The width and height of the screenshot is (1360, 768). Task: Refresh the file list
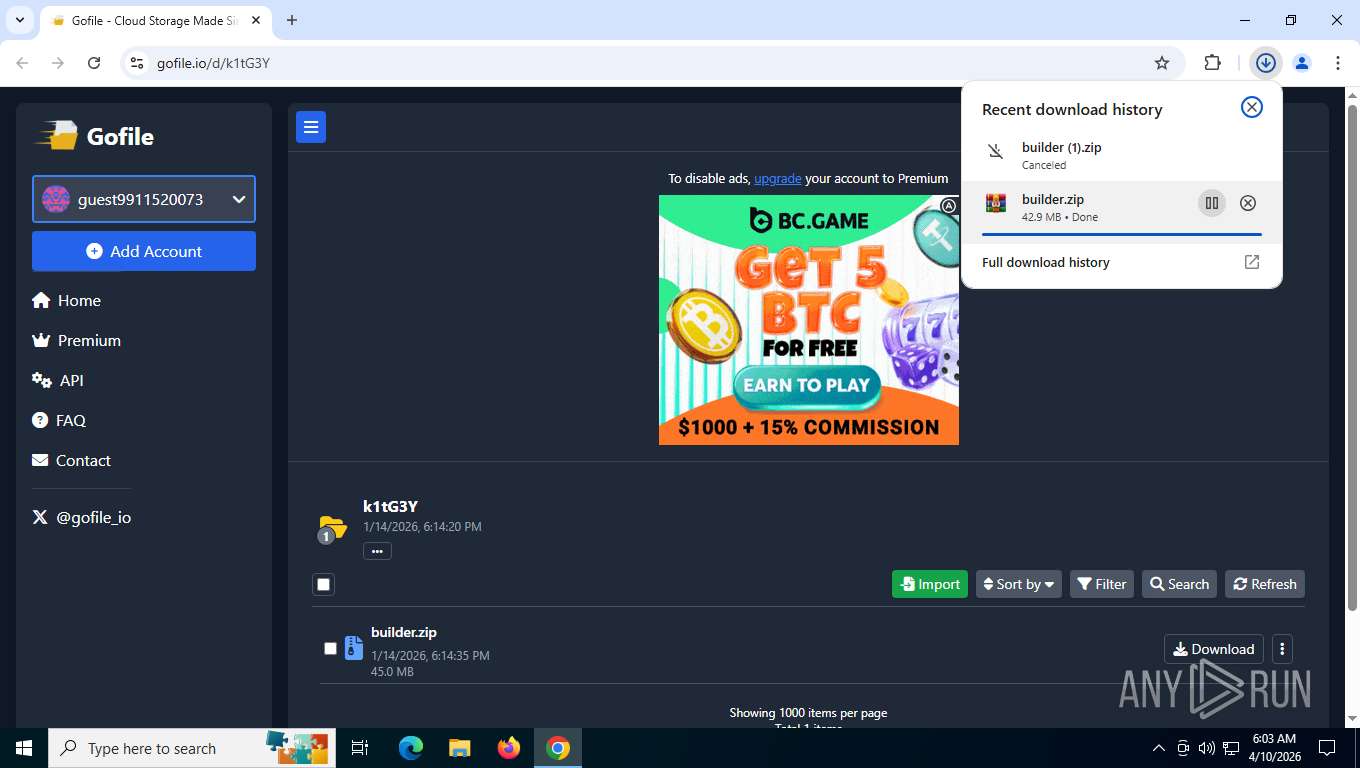pyautogui.click(x=1265, y=584)
